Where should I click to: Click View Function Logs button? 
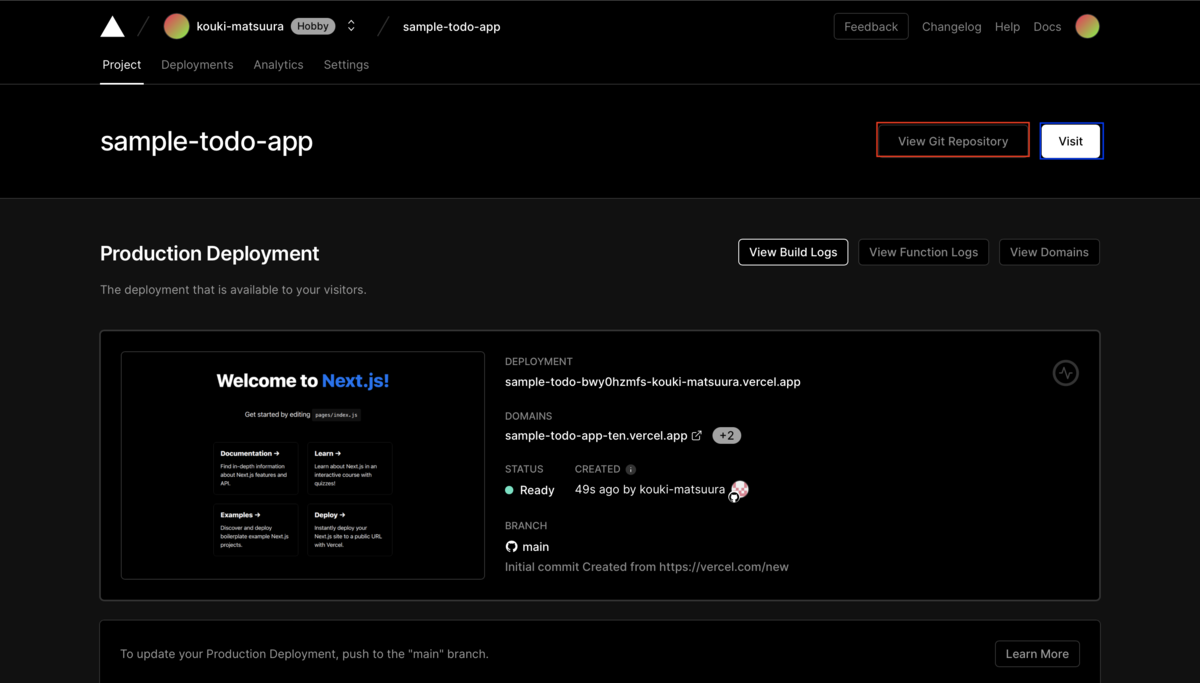923,252
